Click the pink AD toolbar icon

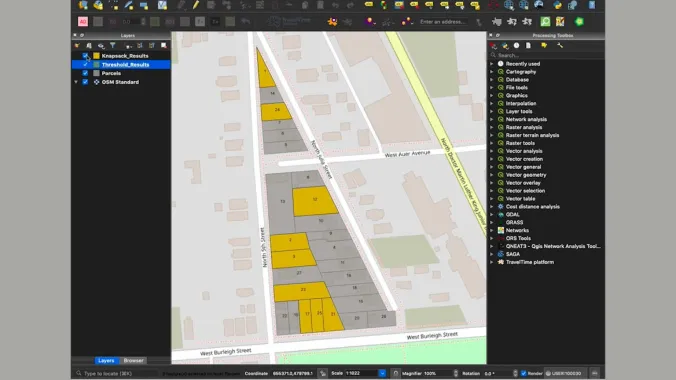(83, 22)
